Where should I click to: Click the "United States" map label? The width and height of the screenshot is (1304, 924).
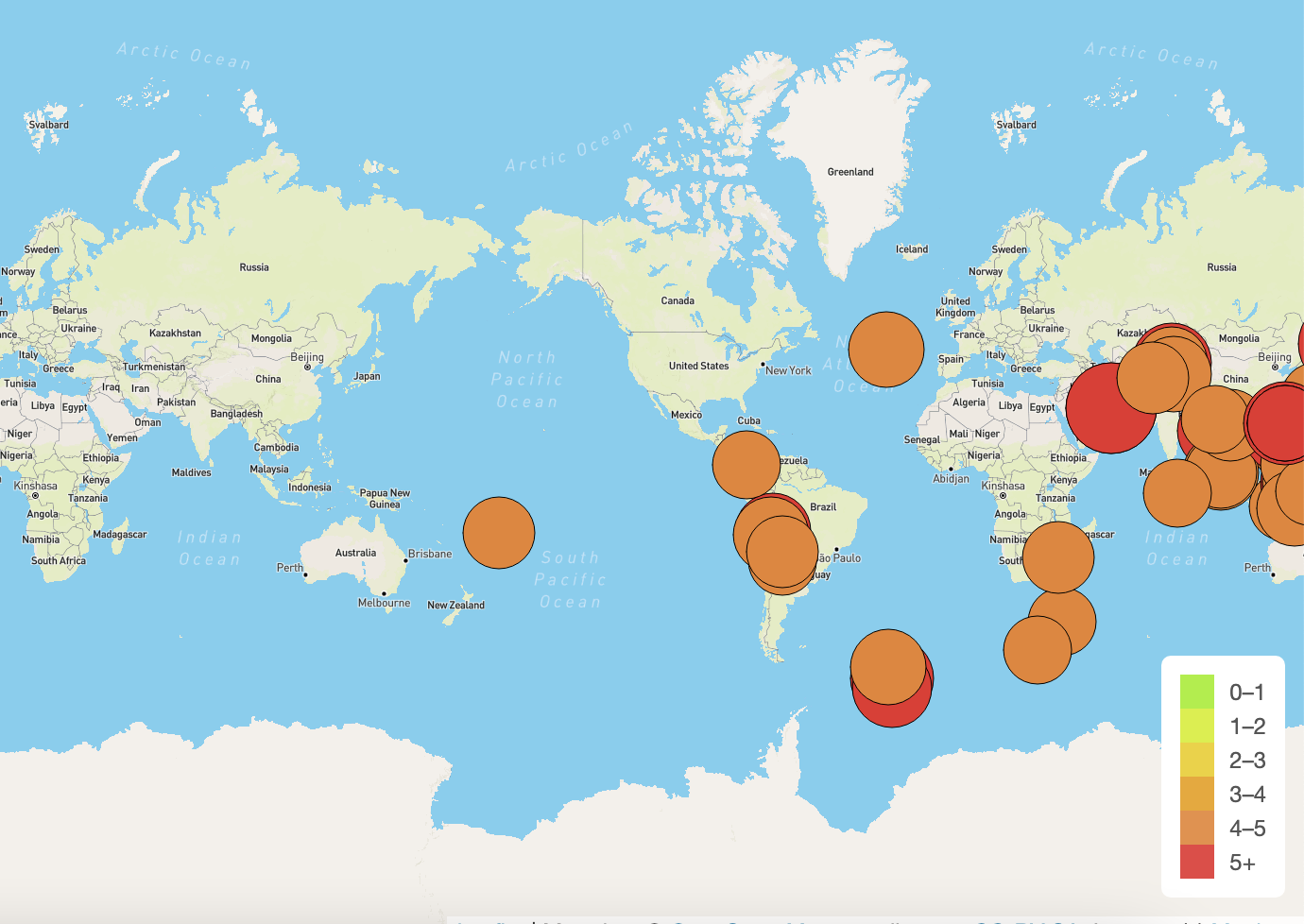click(x=699, y=366)
